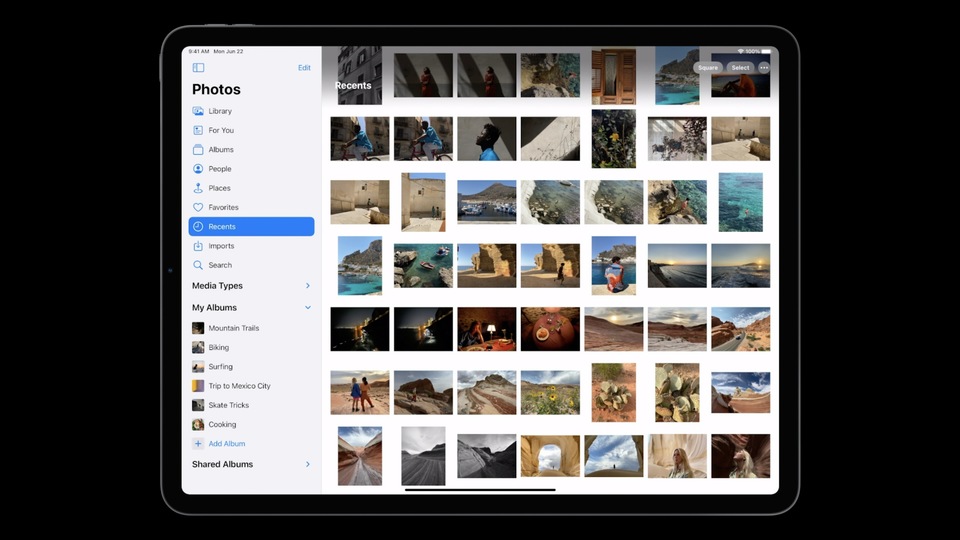Viewport: 960px width, 540px height.
Task: Click the Library sidebar icon
Action: pos(198,111)
